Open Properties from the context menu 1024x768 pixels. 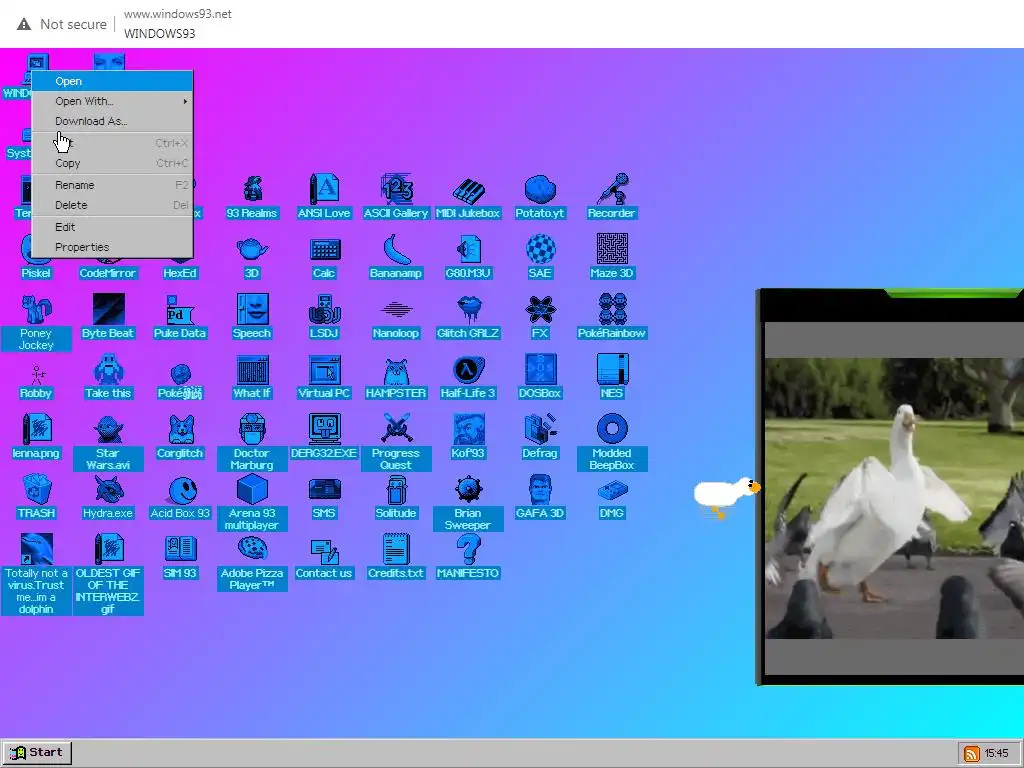[x=112, y=247]
